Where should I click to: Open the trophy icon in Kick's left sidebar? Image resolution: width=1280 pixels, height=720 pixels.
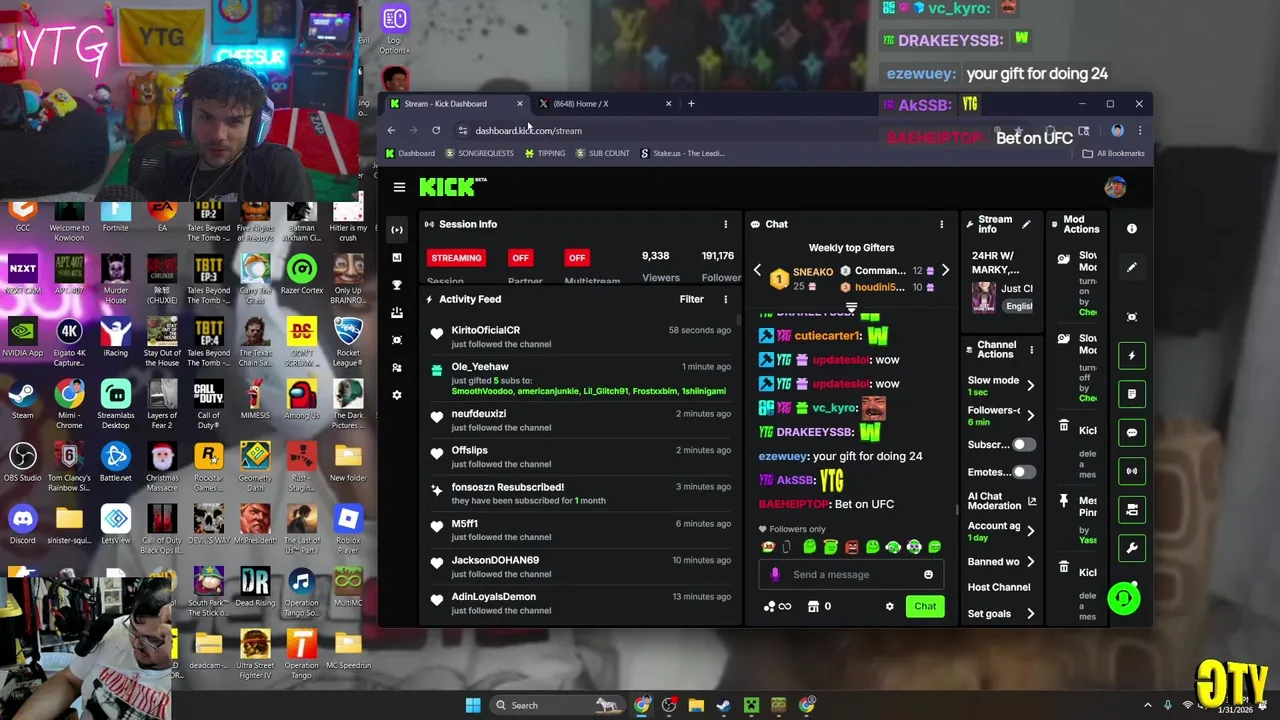tap(397, 285)
